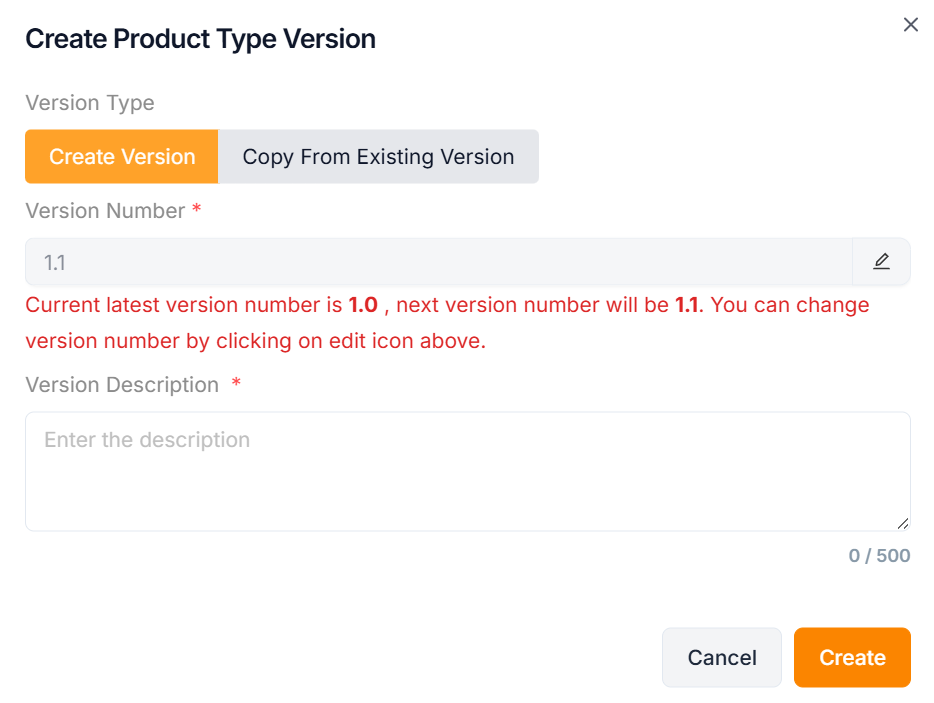Click the bold 1.1 in the red notice
This screenshot has width=934, height=703.
(x=686, y=305)
